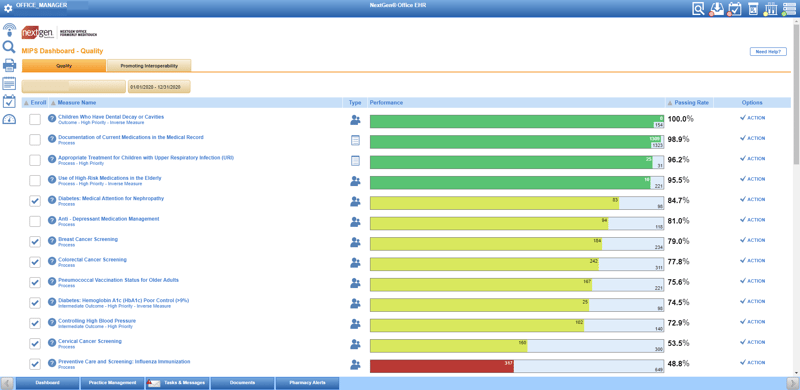Uncheck Pneumococcal Vaccination Status enrollment
Viewport: 800px width, 390px height.
click(35, 283)
